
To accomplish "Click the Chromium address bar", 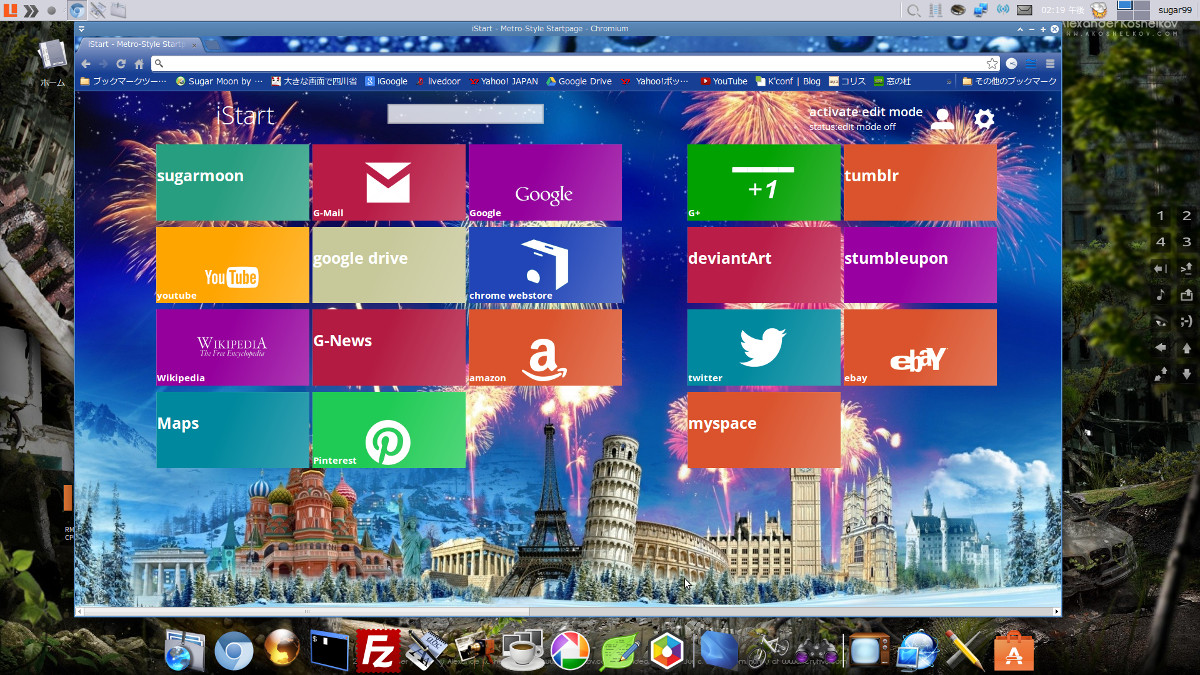I will 575,63.
